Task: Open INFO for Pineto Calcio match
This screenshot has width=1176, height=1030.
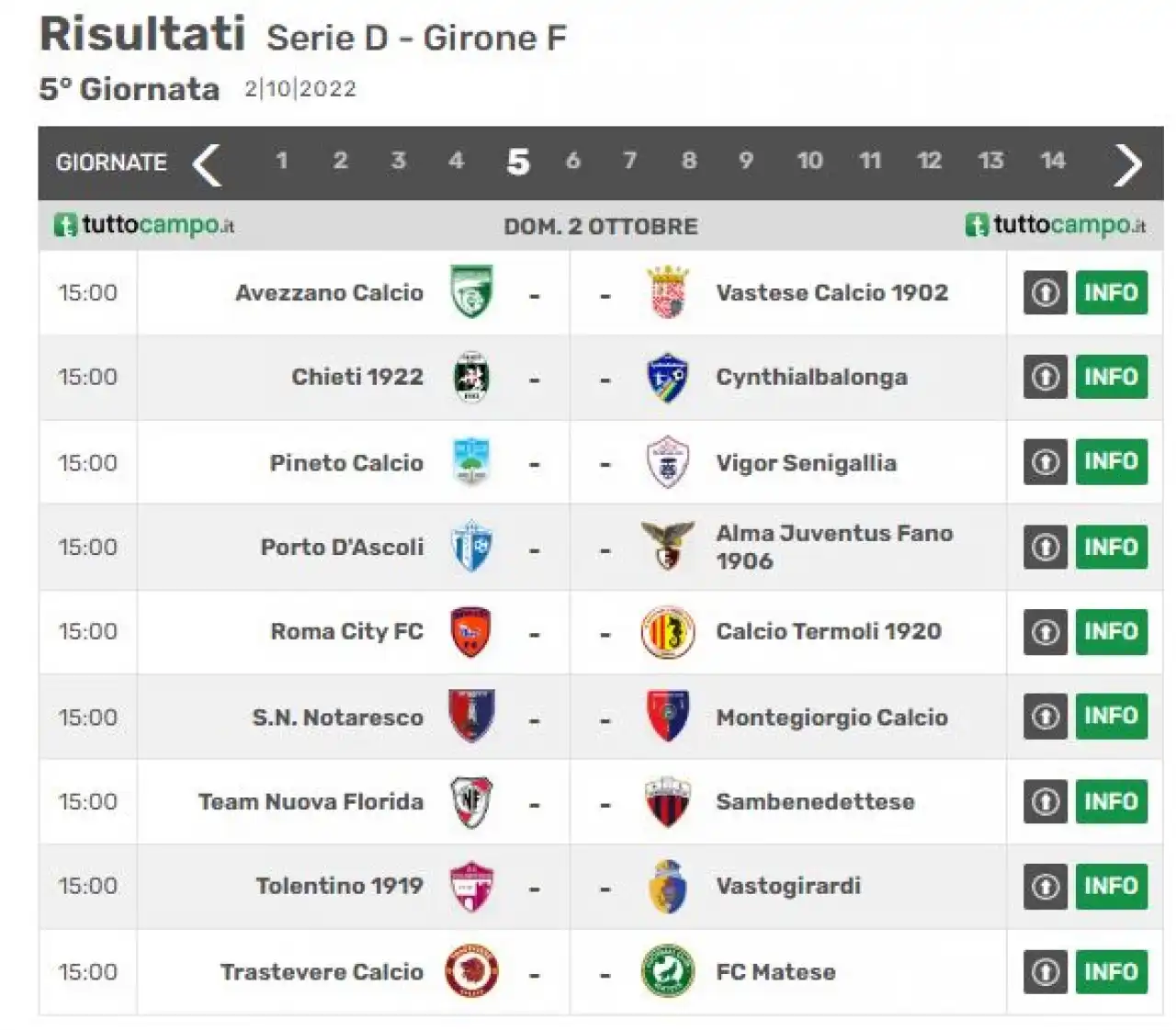Action: coord(1111,461)
